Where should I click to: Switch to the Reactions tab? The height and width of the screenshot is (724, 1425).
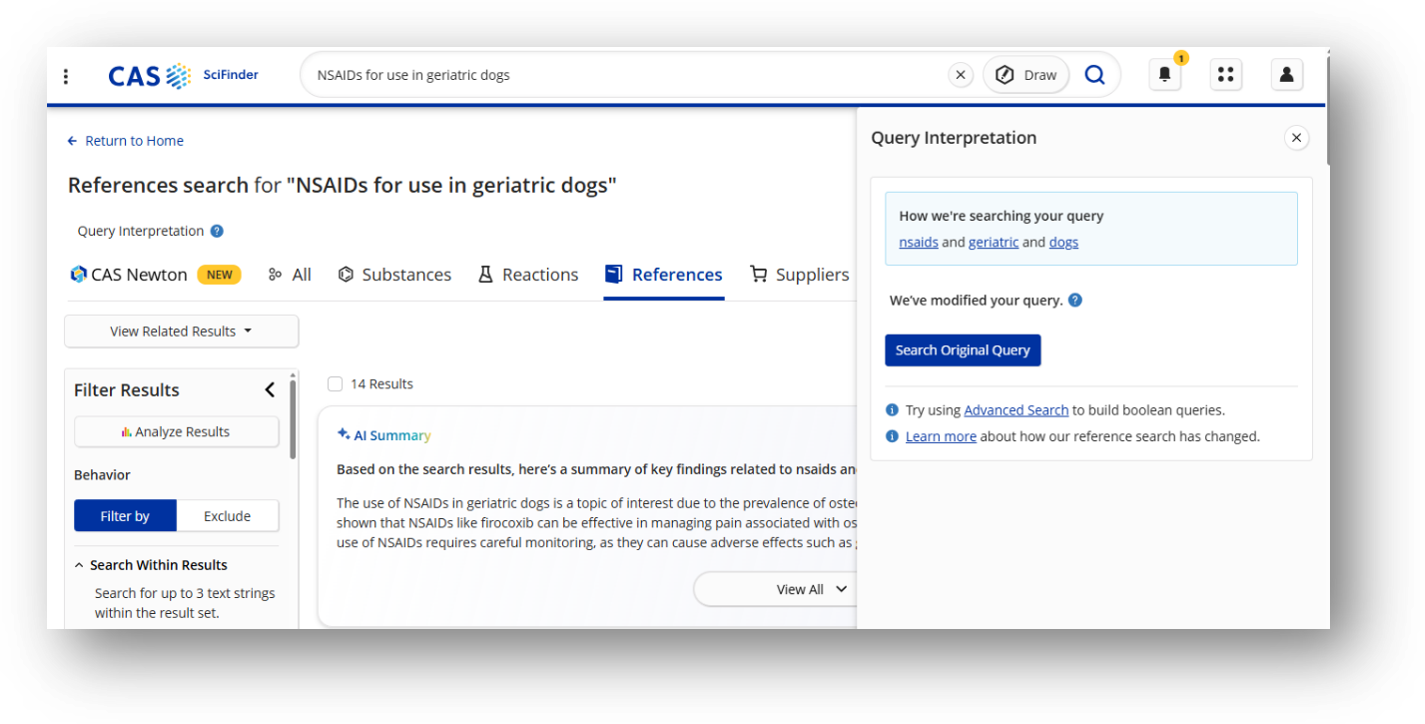pos(528,274)
